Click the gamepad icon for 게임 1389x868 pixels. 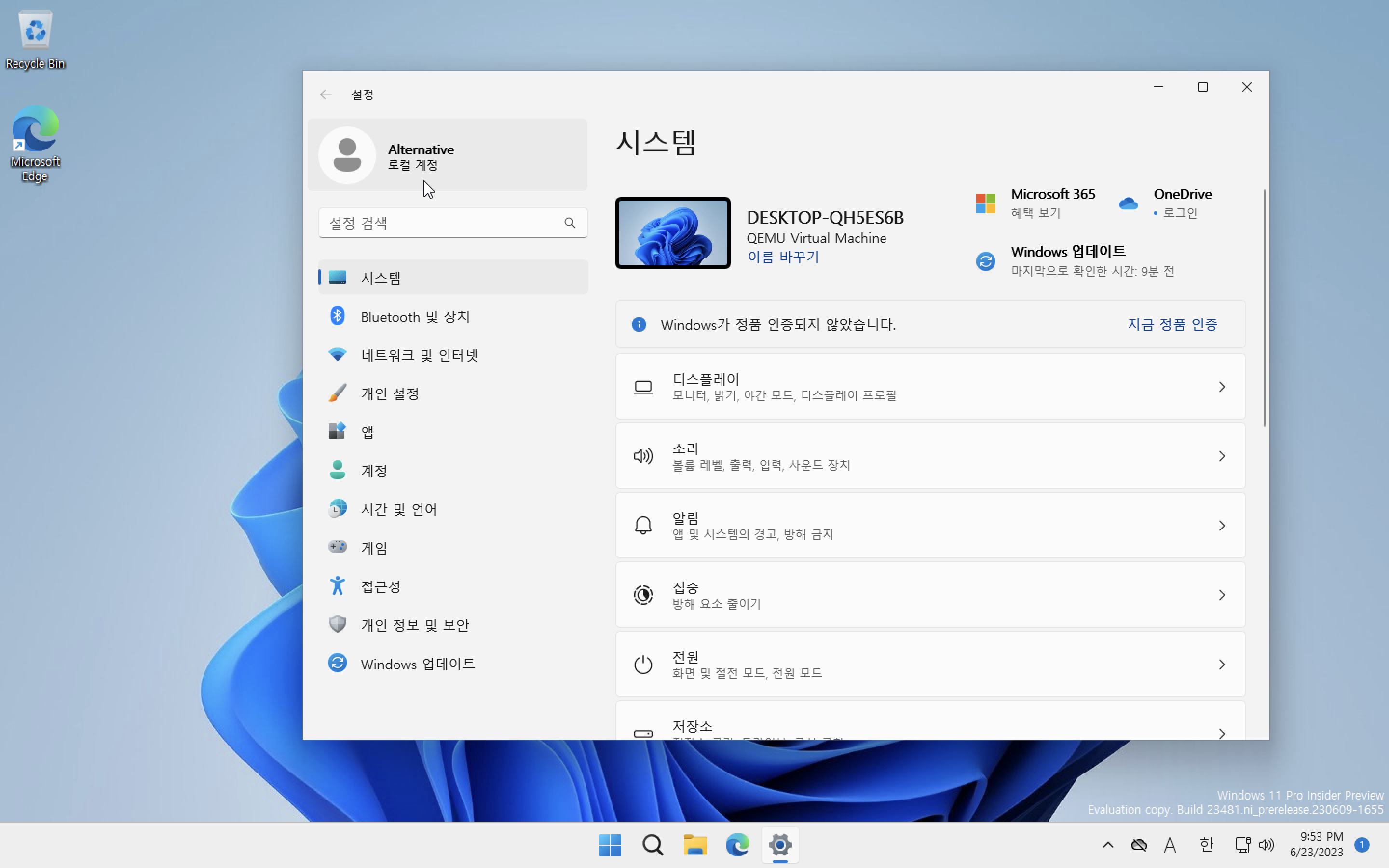coord(337,546)
